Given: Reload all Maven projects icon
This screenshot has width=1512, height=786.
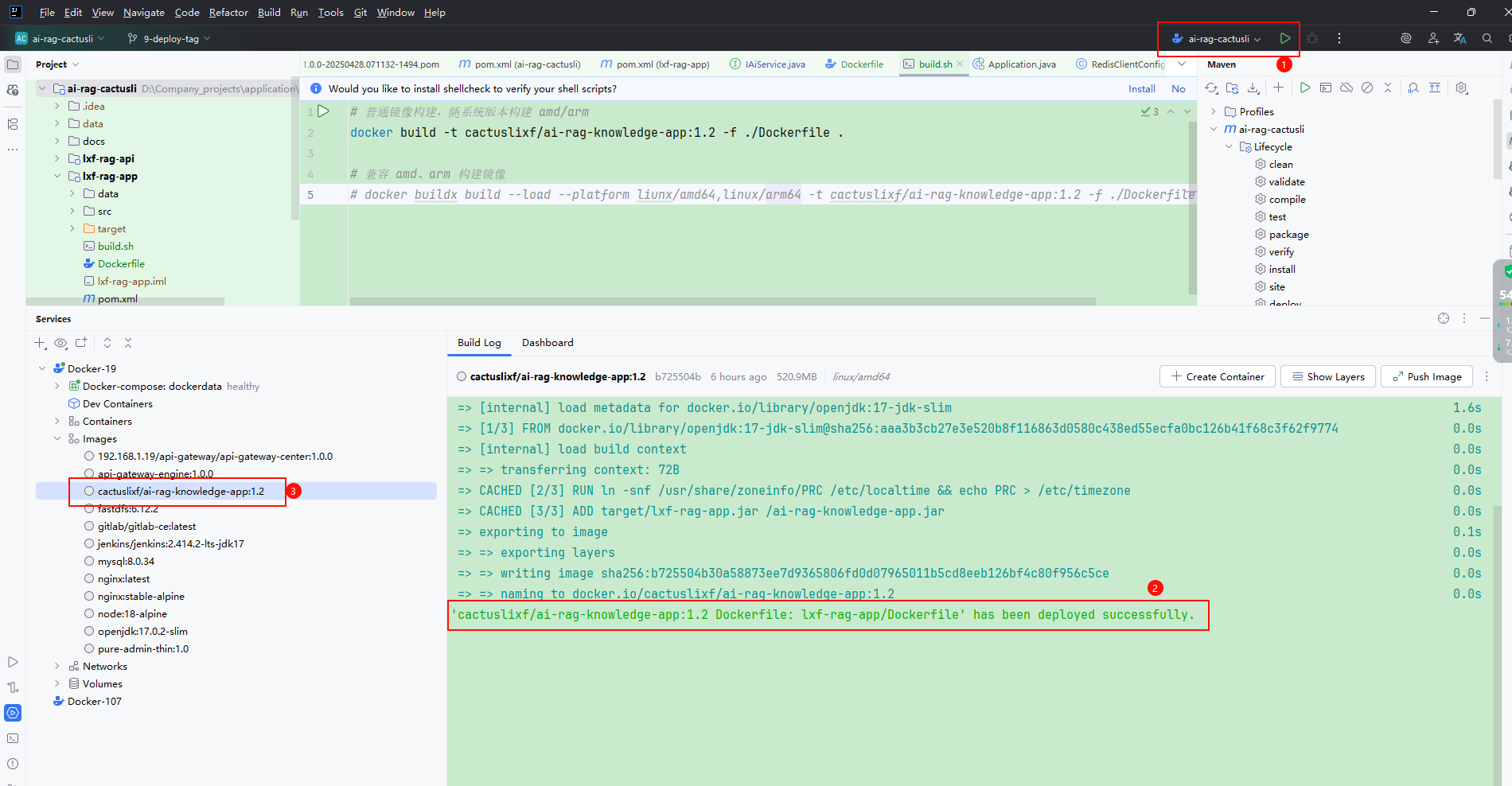Looking at the screenshot, I should click(x=1211, y=88).
